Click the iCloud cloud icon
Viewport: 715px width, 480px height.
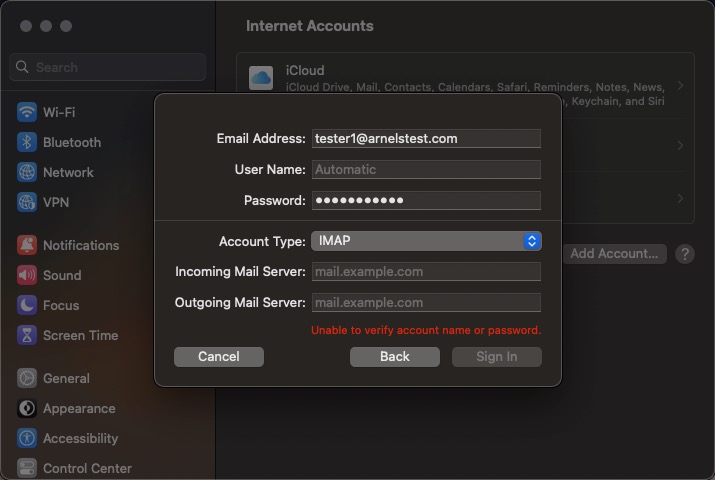(x=261, y=78)
